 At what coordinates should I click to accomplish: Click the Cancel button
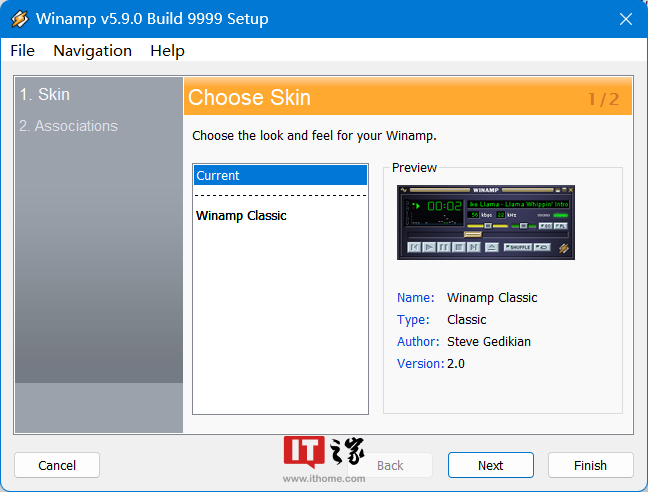point(57,465)
